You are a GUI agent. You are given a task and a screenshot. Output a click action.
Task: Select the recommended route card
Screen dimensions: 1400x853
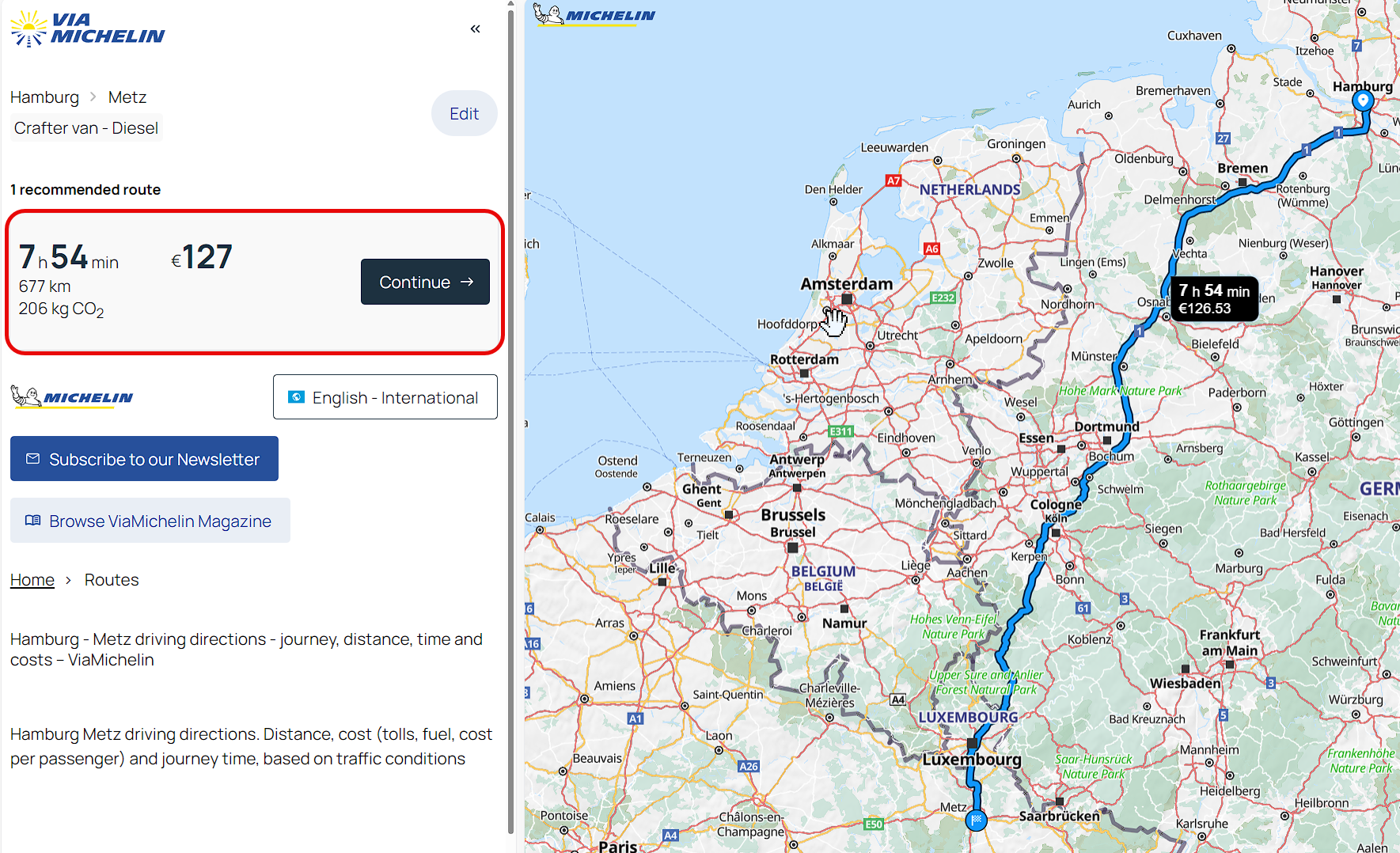pos(255,282)
